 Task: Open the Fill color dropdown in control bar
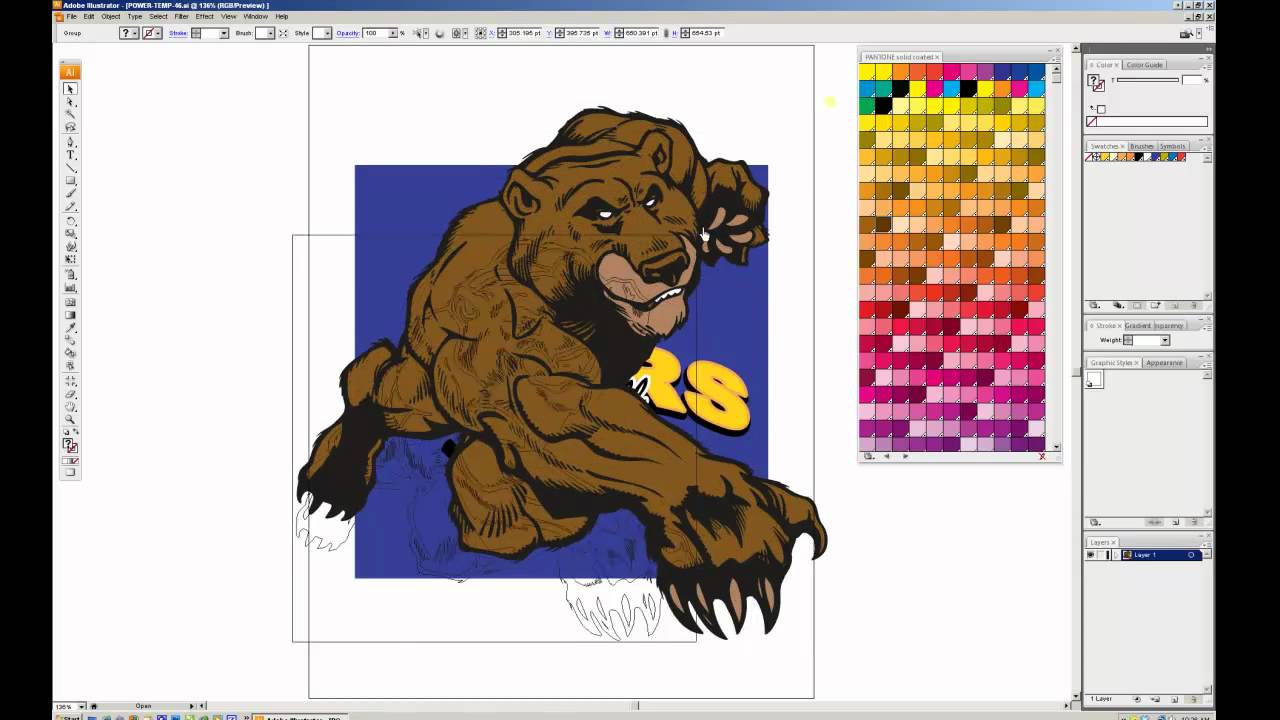tap(136, 33)
